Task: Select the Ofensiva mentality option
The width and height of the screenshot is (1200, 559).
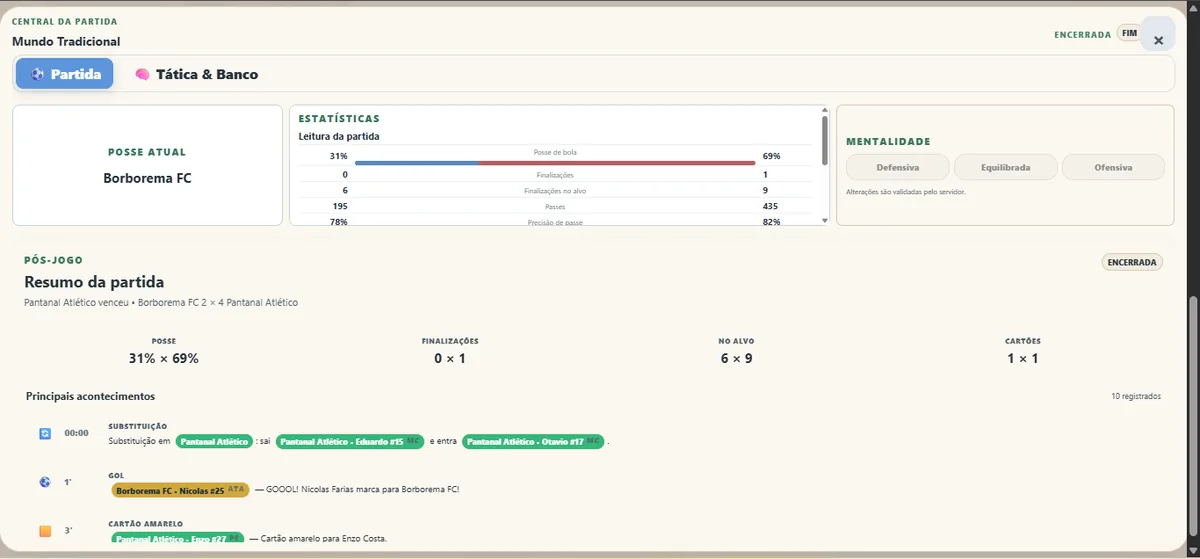Action: point(1113,167)
